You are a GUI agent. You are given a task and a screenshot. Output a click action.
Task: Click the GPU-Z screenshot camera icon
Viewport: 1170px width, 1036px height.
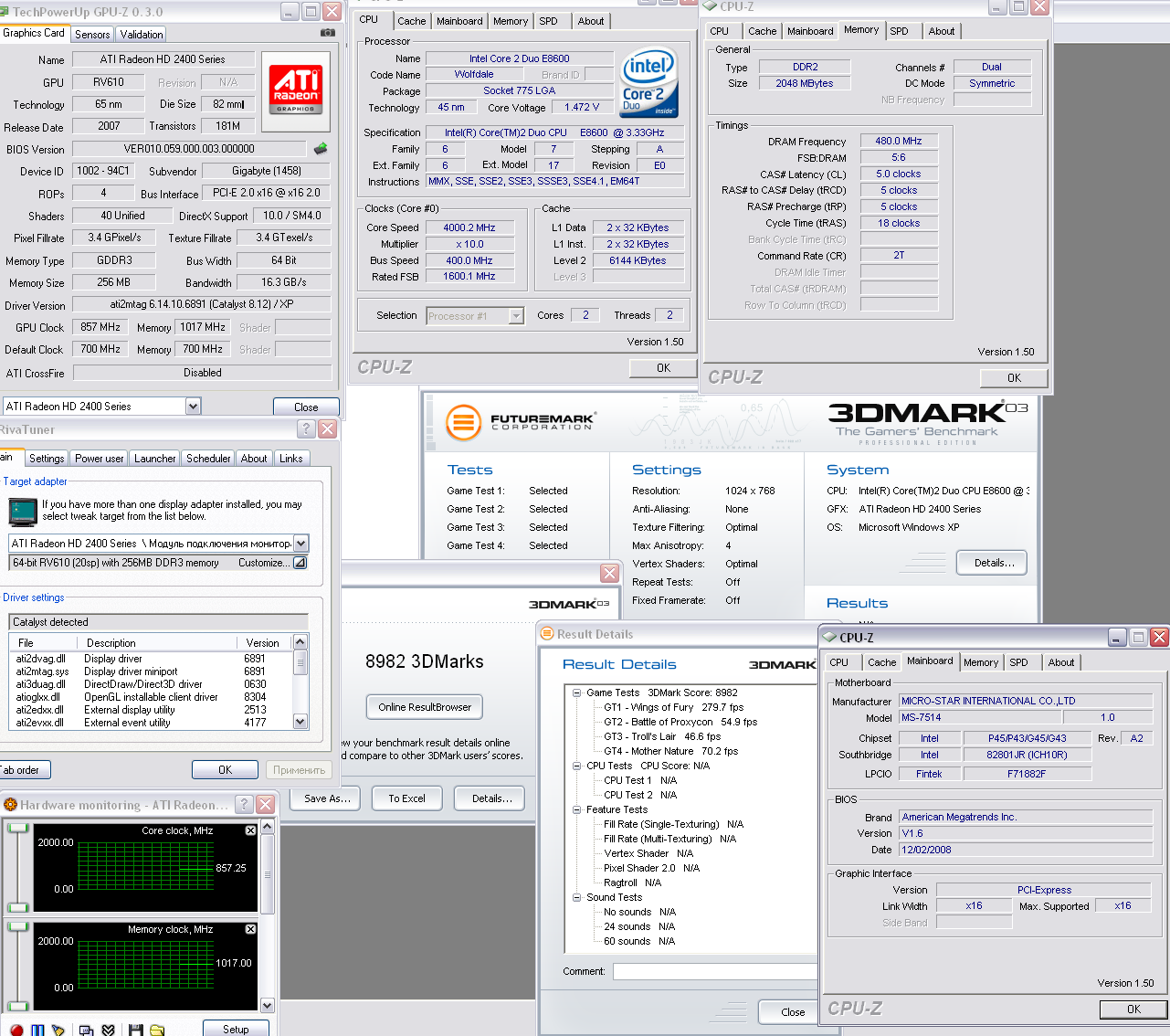pos(327,33)
